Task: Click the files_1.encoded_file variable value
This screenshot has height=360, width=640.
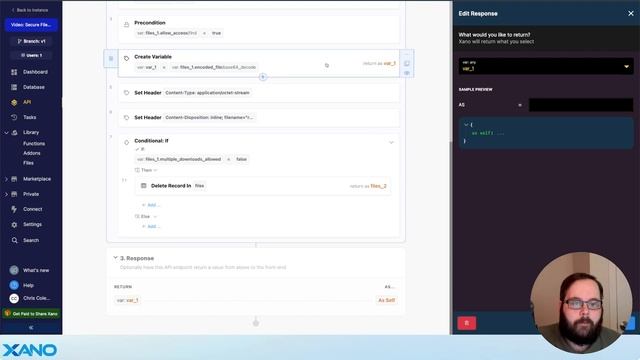Action: click(214, 67)
